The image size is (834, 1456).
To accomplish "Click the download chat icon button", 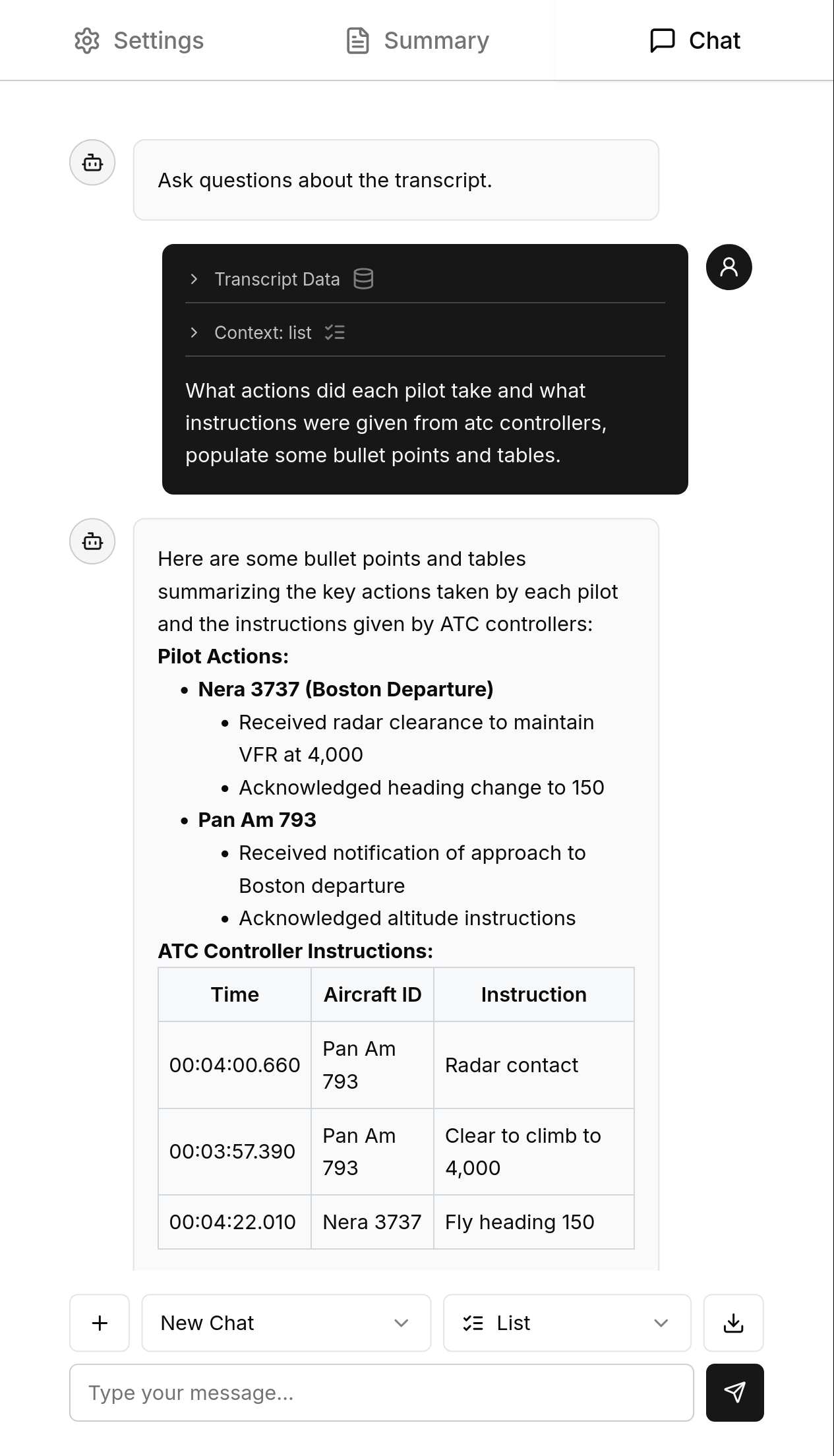I will (x=733, y=1323).
